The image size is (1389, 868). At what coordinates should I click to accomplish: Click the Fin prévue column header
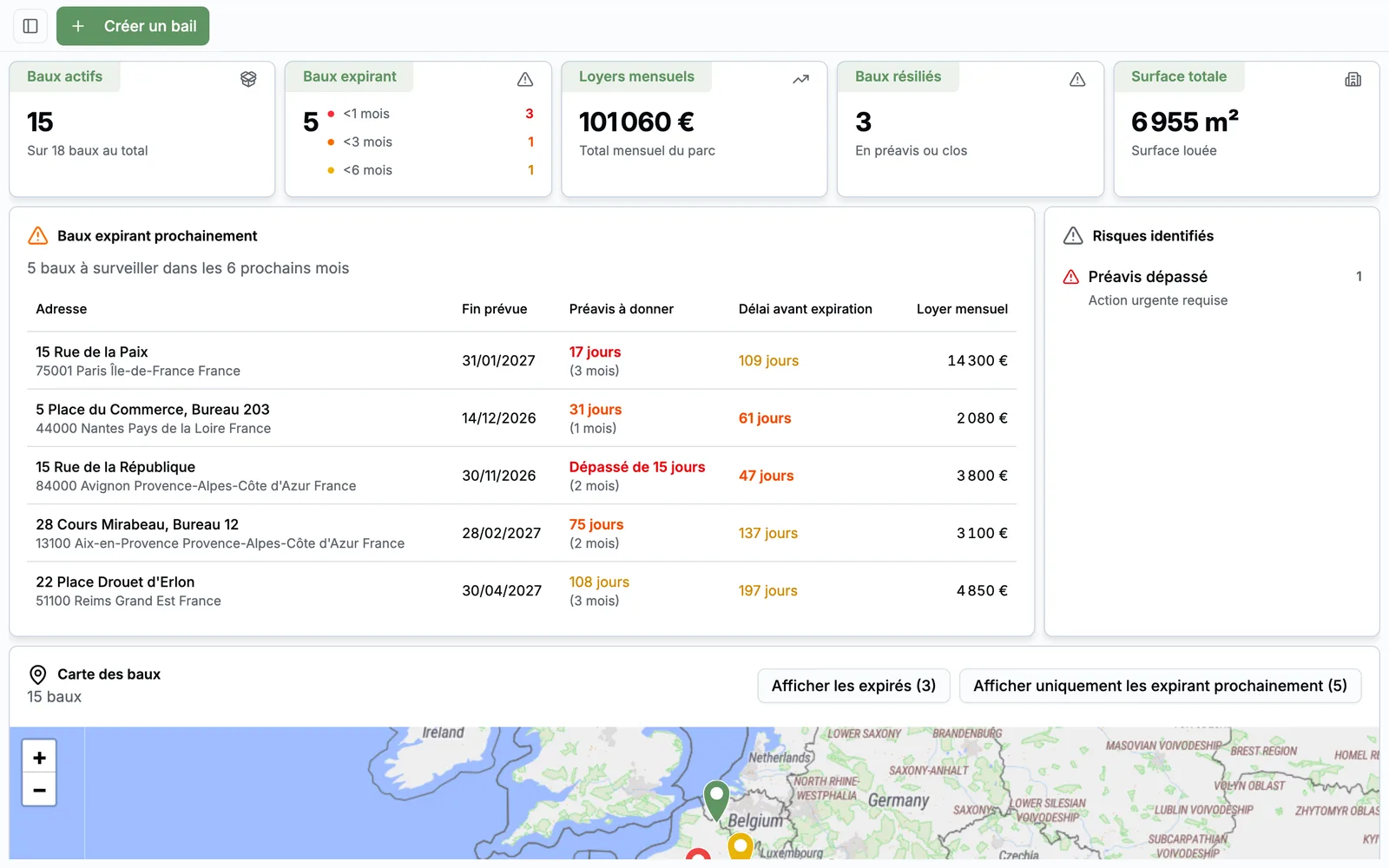coord(494,309)
